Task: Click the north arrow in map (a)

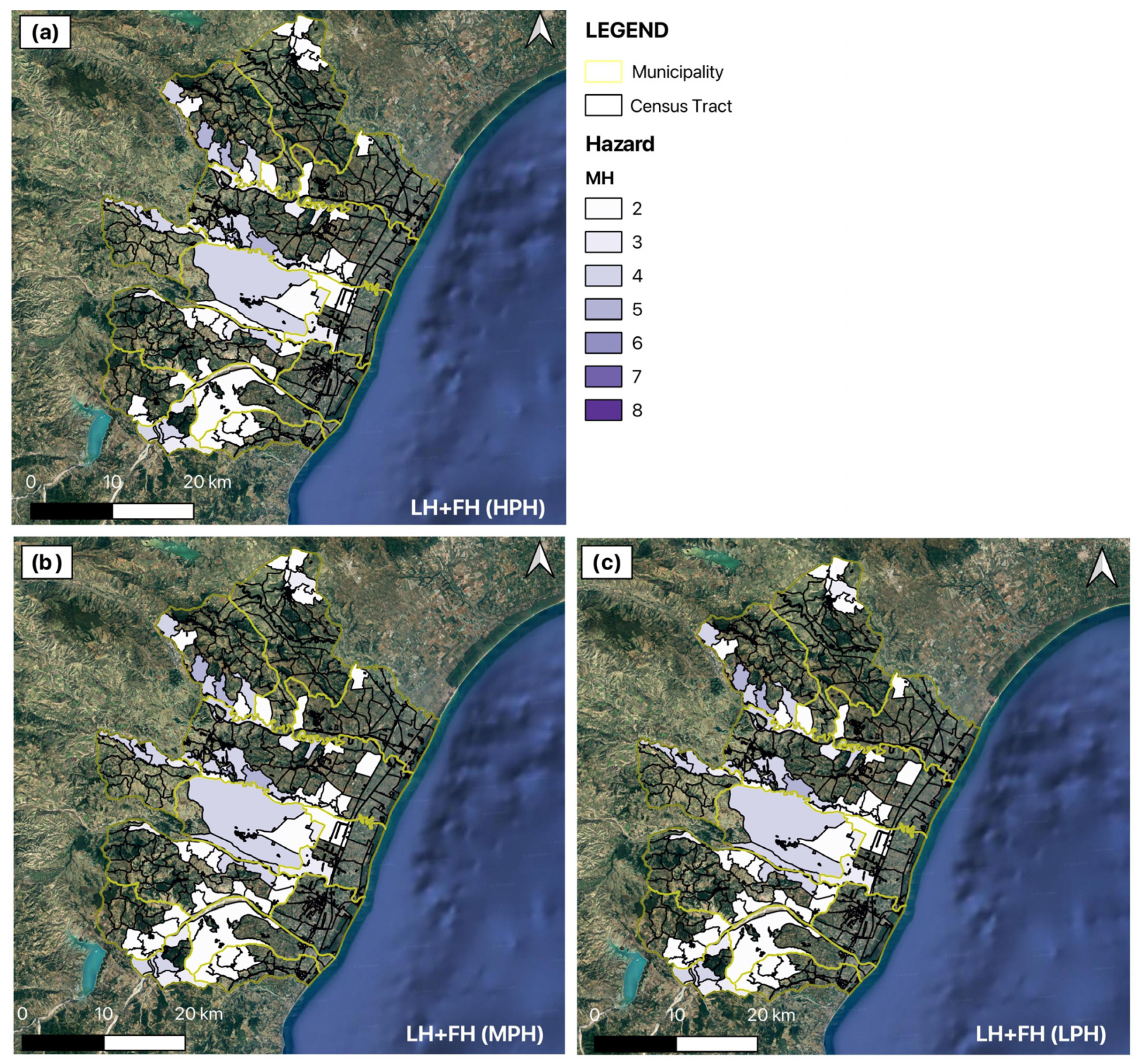Action: point(540,31)
